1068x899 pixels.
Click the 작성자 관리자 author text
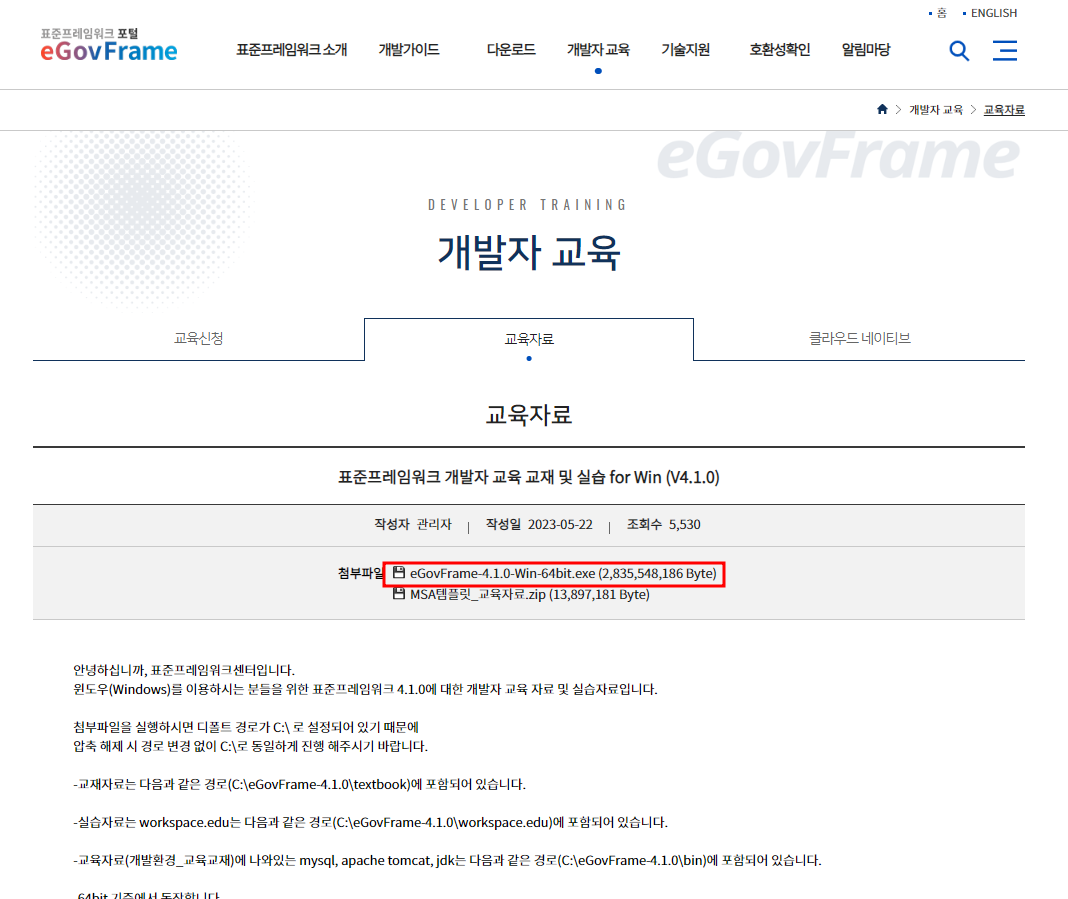tap(413, 524)
